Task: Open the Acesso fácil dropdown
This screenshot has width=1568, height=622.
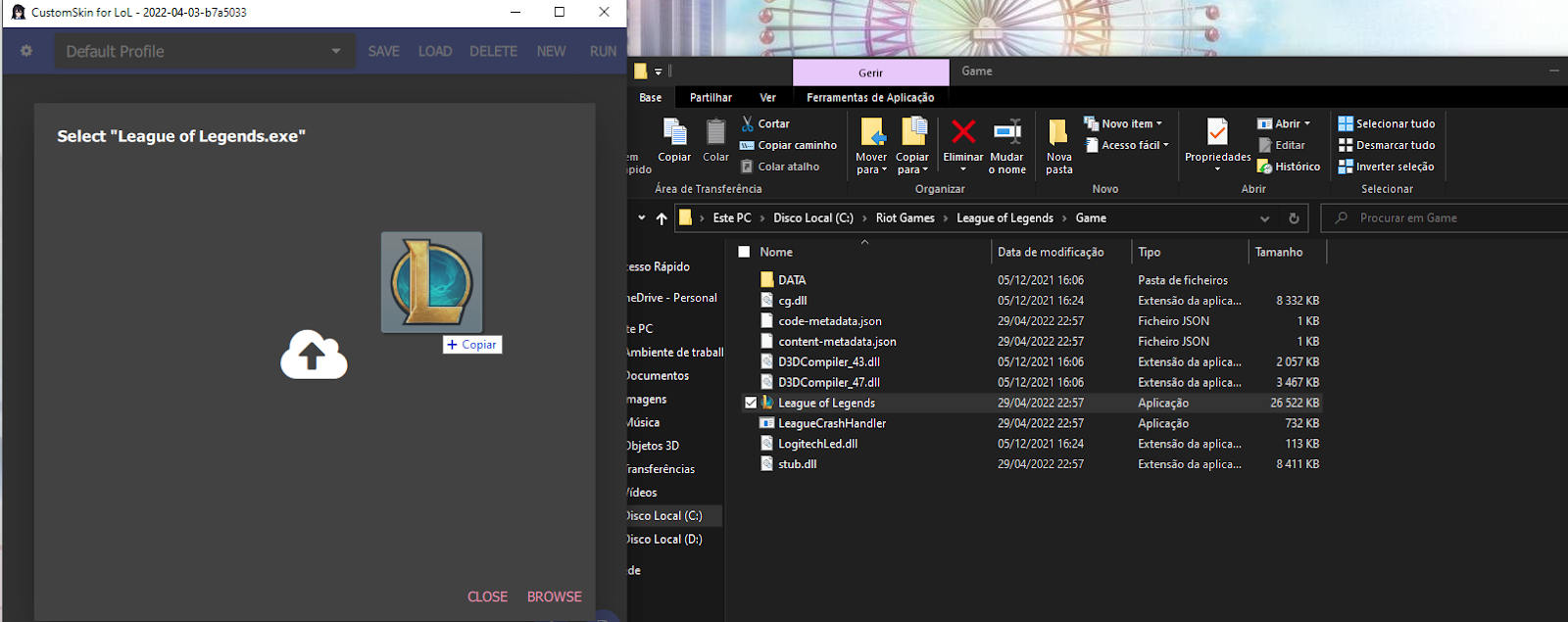Action: (x=1127, y=145)
